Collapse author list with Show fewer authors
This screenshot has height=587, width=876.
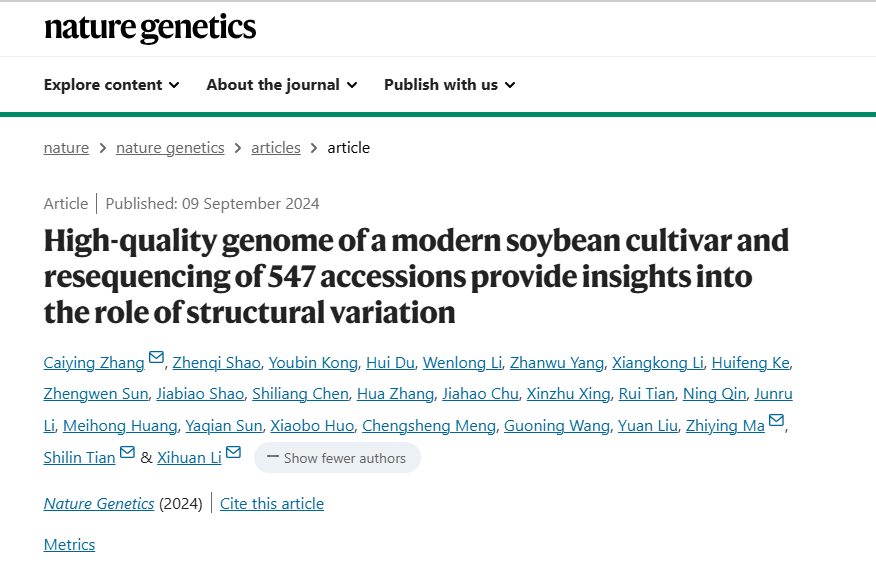tap(337, 458)
